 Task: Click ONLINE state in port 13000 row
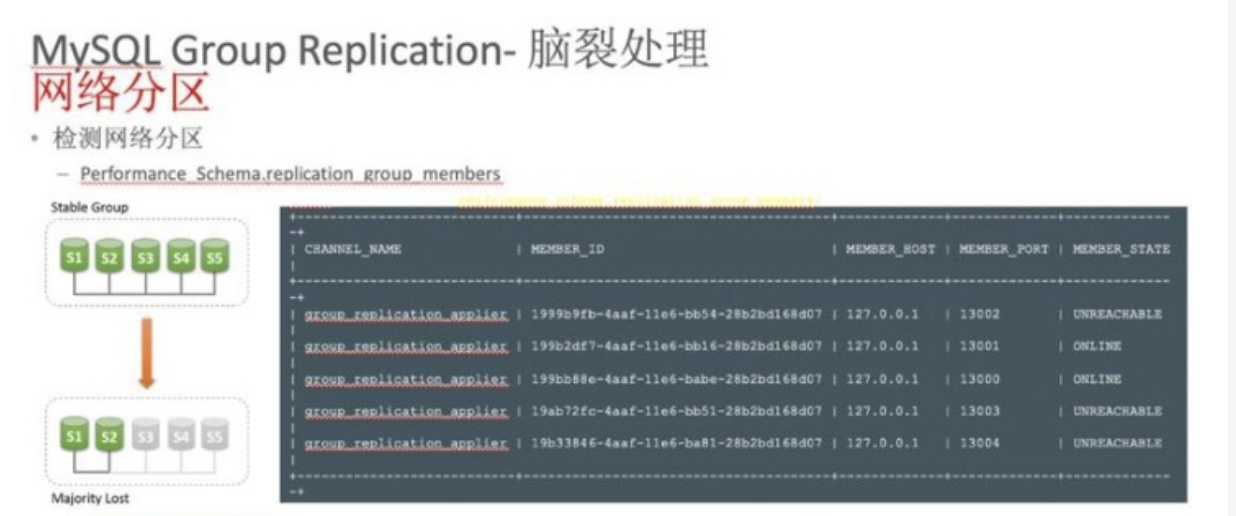point(1097,379)
